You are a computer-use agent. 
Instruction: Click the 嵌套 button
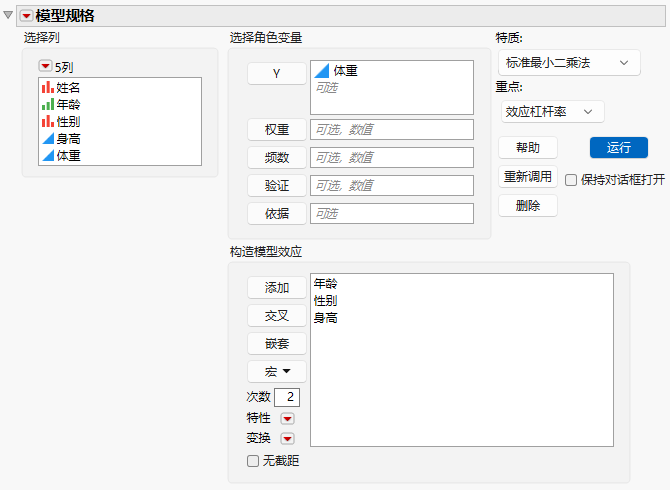point(276,343)
